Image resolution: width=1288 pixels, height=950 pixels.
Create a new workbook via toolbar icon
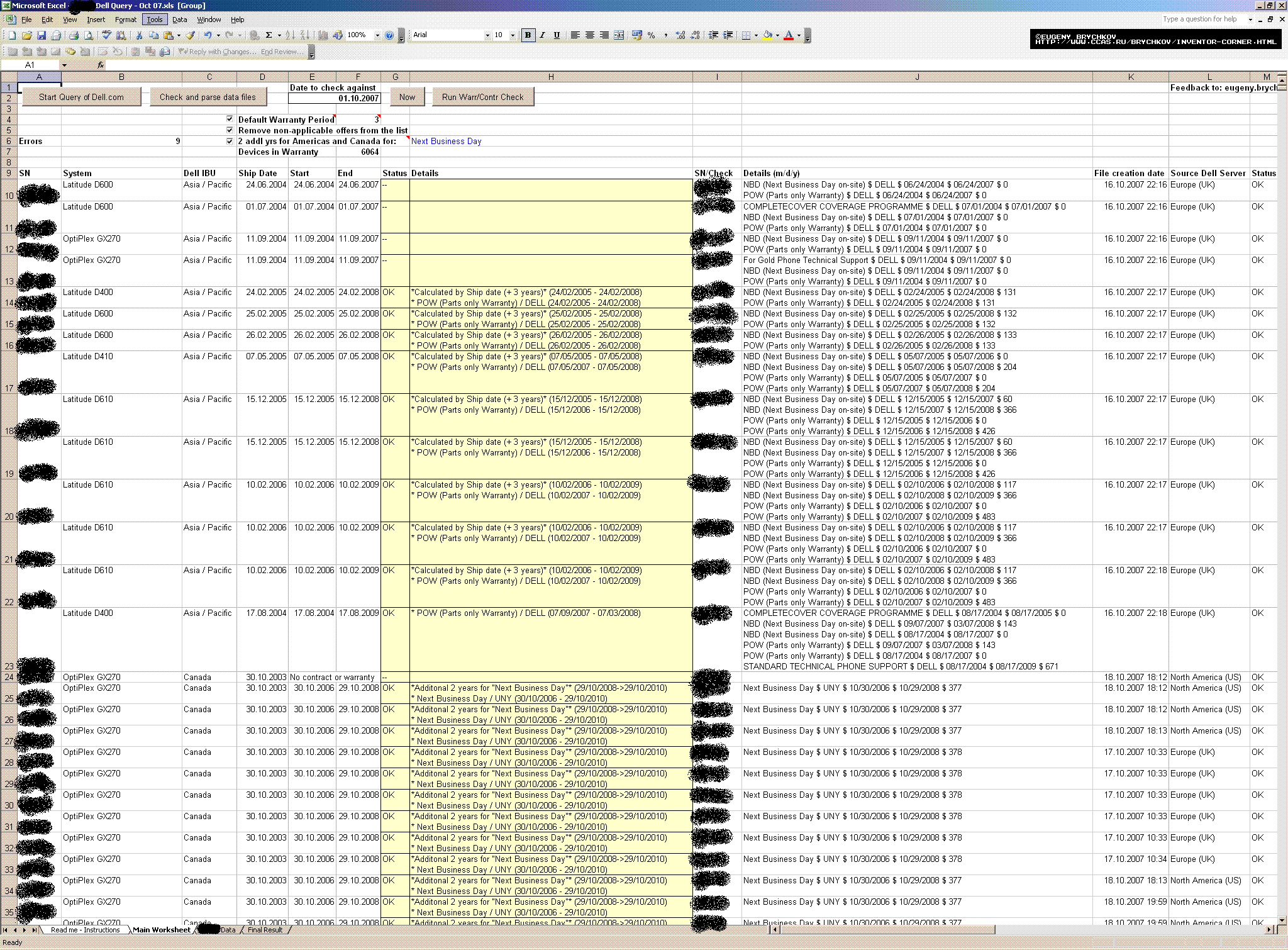12,36
